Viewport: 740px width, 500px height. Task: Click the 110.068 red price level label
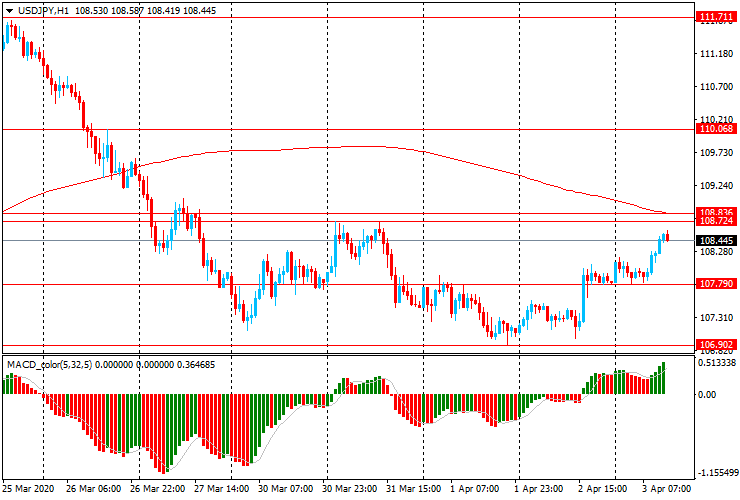pyautogui.click(x=716, y=129)
